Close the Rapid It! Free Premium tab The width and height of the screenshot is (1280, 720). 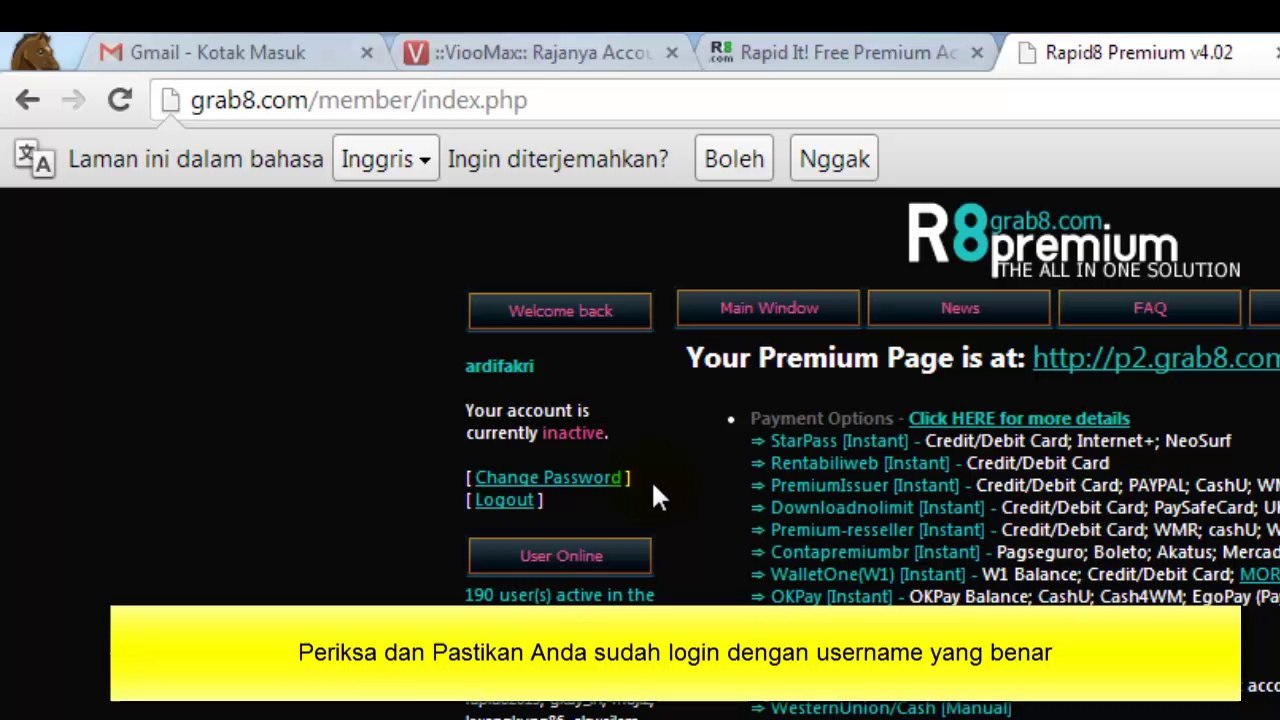(977, 53)
